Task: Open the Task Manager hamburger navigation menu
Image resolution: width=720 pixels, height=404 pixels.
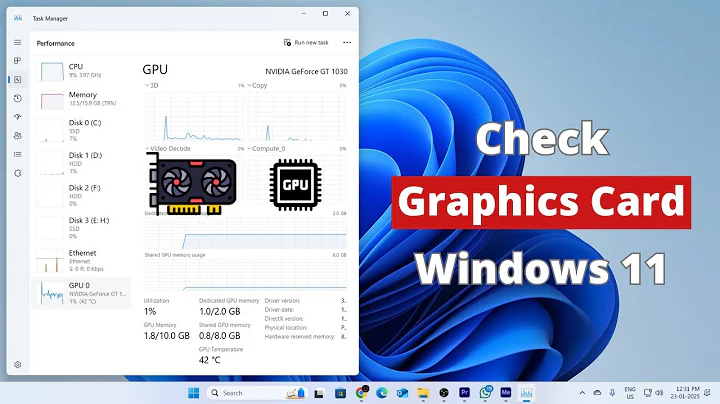Action: tap(17, 43)
